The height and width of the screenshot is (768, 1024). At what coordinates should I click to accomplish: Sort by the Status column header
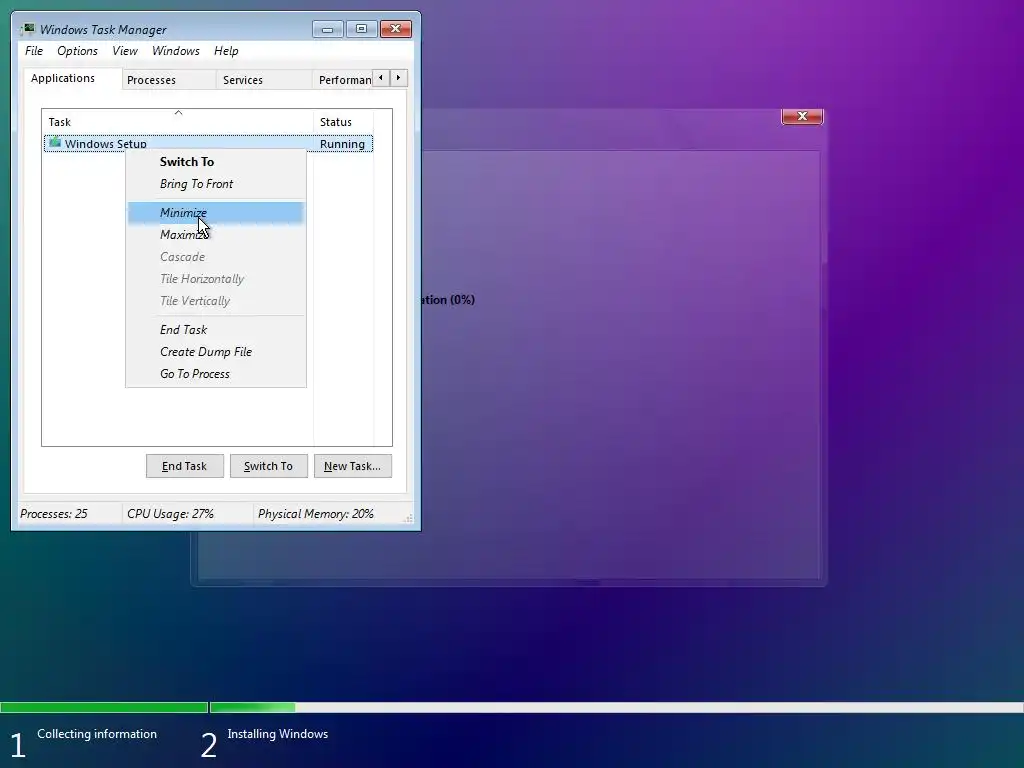click(343, 121)
